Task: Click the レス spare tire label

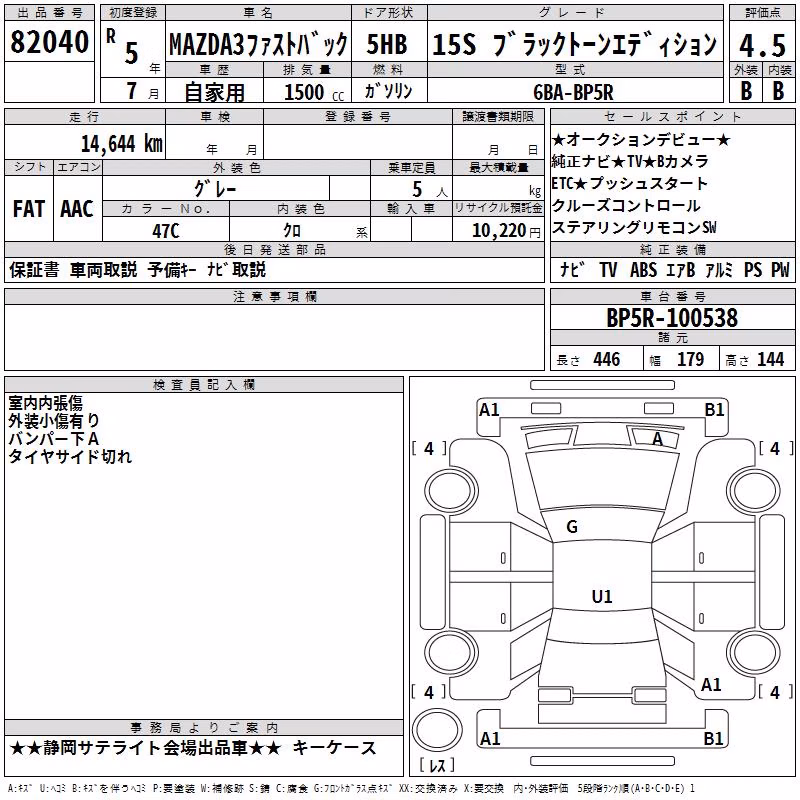Action: coord(437,764)
